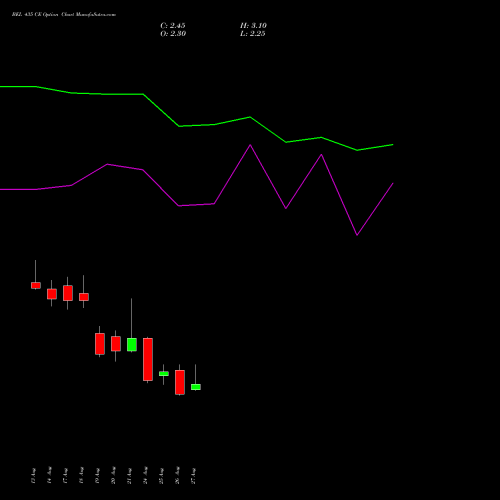Select the red candle above 19 Aug
This screenshot has height=500, width=500.
pos(100,344)
